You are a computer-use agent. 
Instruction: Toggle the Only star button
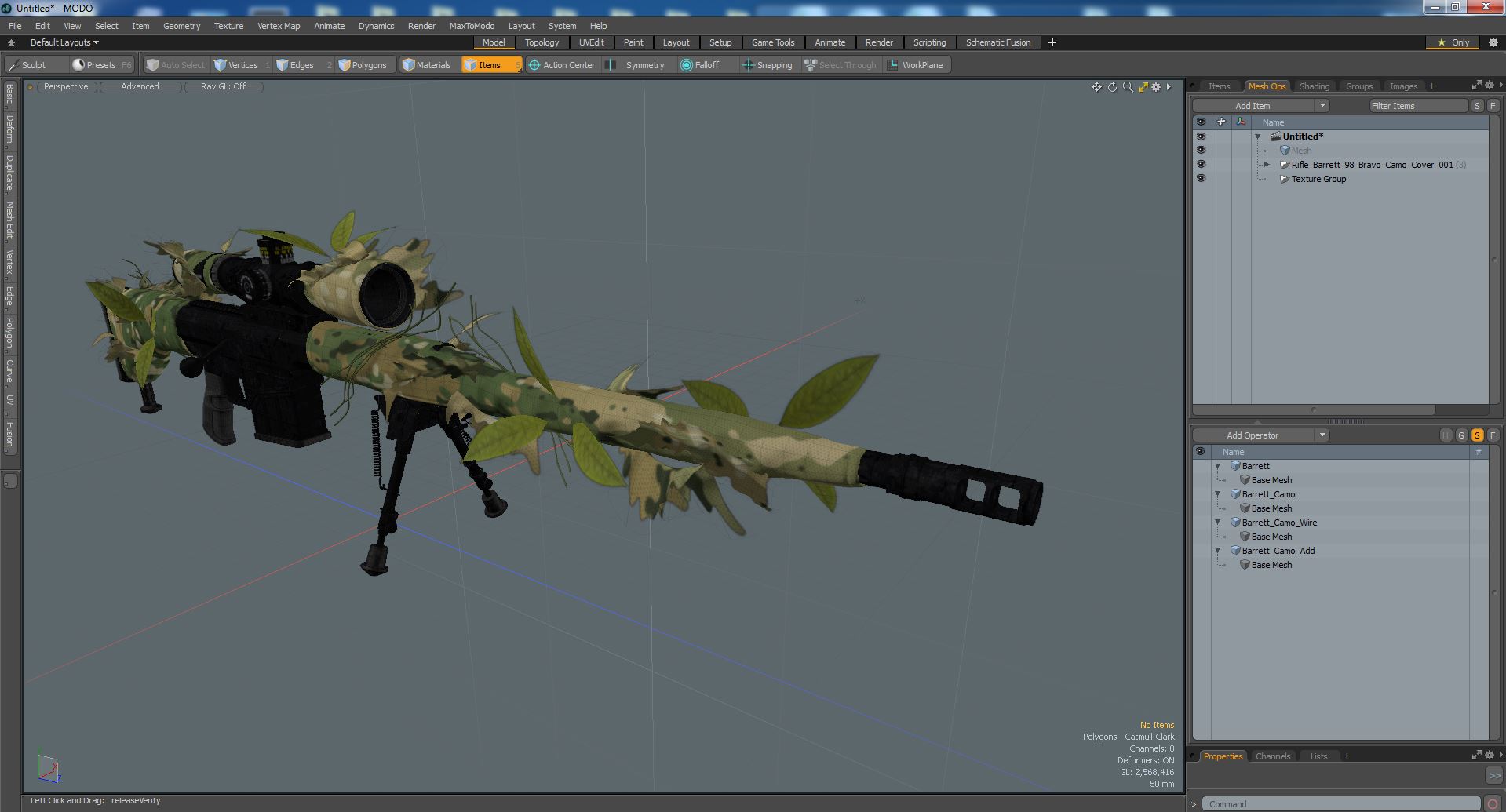[x=1453, y=42]
